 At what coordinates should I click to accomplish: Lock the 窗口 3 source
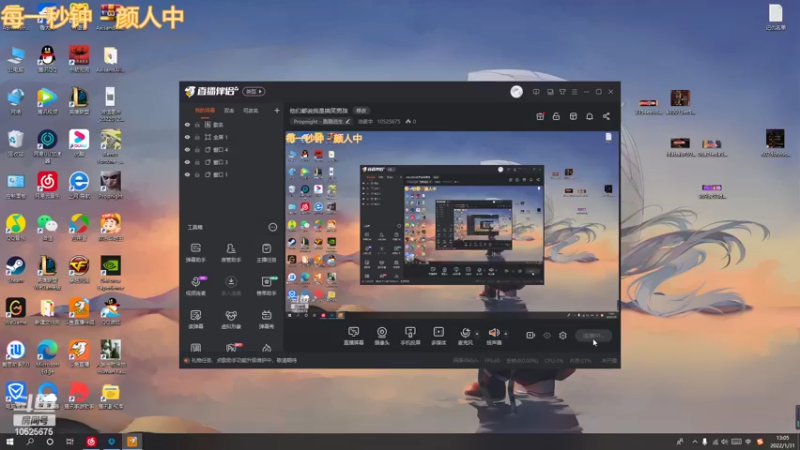pyautogui.click(x=197, y=162)
